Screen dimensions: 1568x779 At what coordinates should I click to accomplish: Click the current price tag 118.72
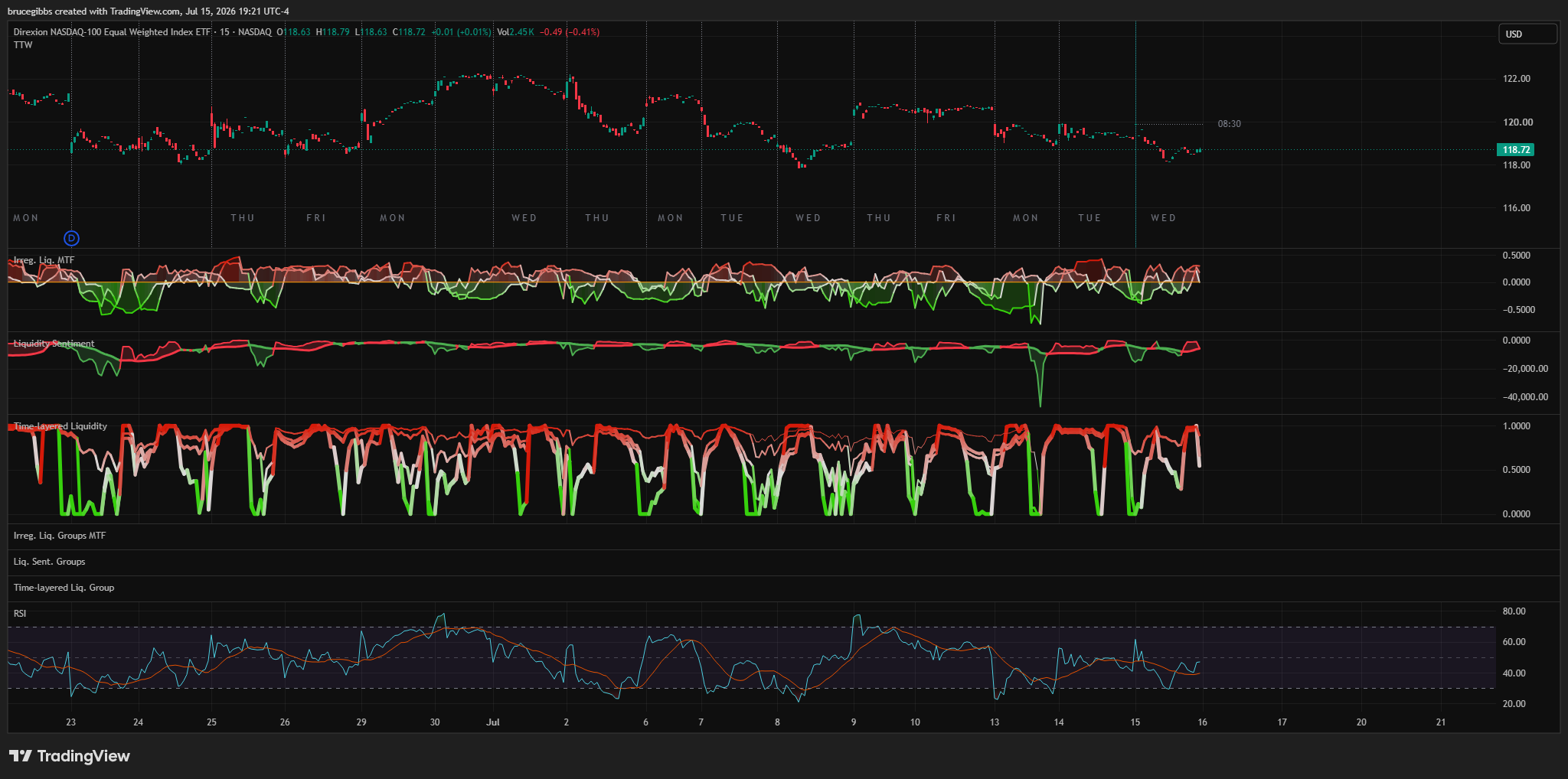pyautogui.click(x=1516, y=150)
